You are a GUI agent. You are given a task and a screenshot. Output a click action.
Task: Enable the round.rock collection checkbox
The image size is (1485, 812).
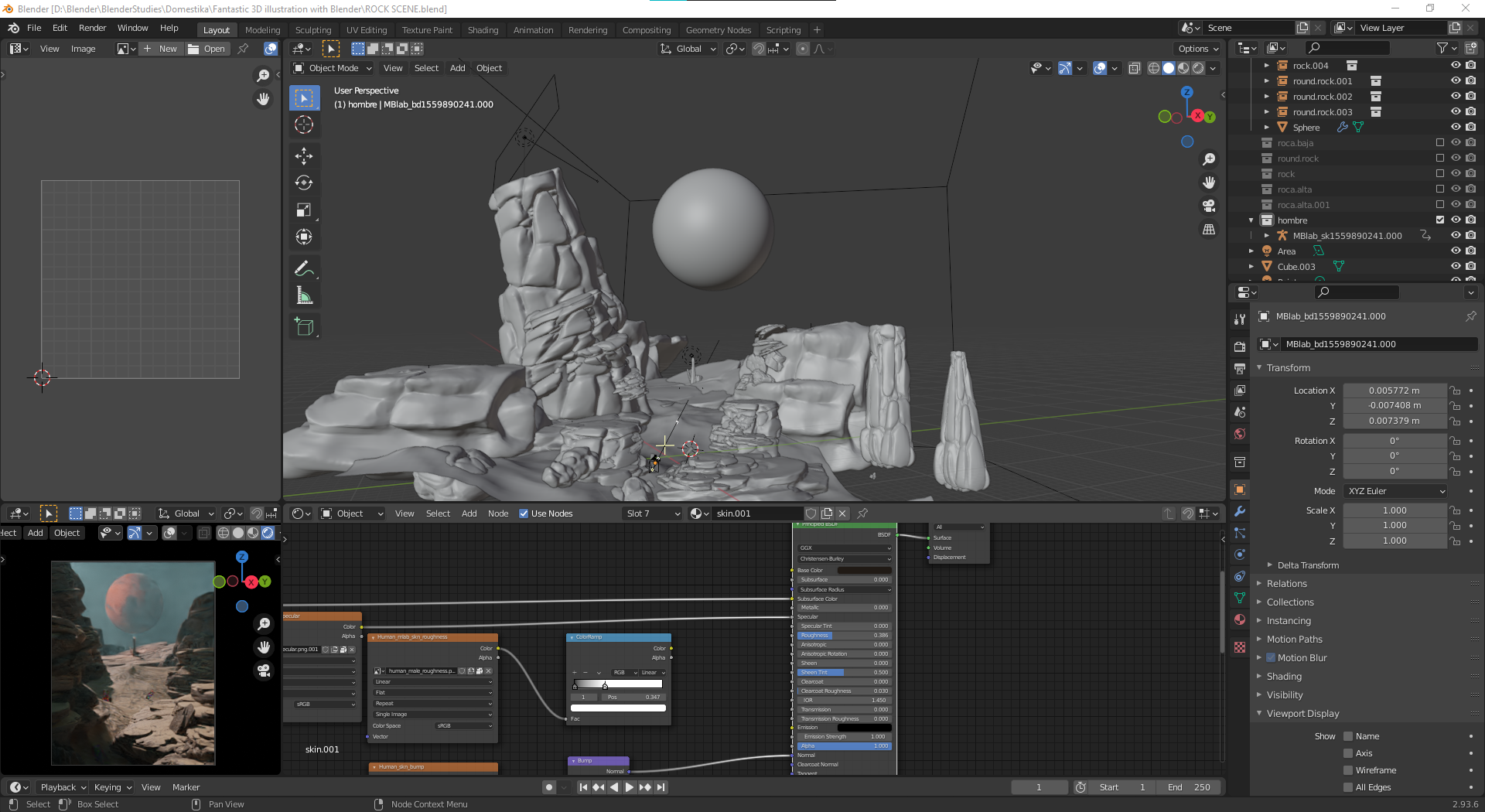(1440, 158)
